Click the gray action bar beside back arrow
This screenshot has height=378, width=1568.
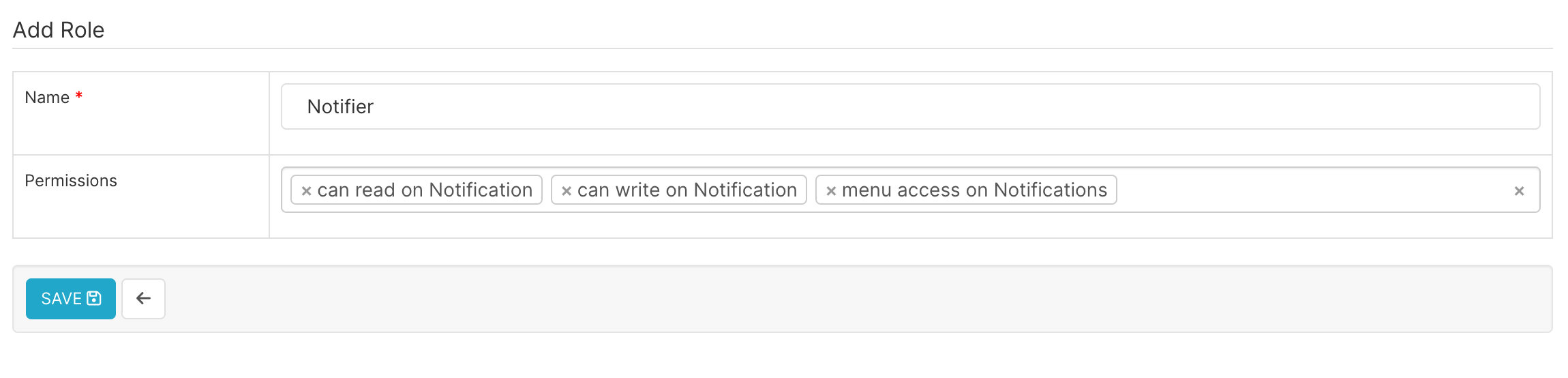pos(852,299)
